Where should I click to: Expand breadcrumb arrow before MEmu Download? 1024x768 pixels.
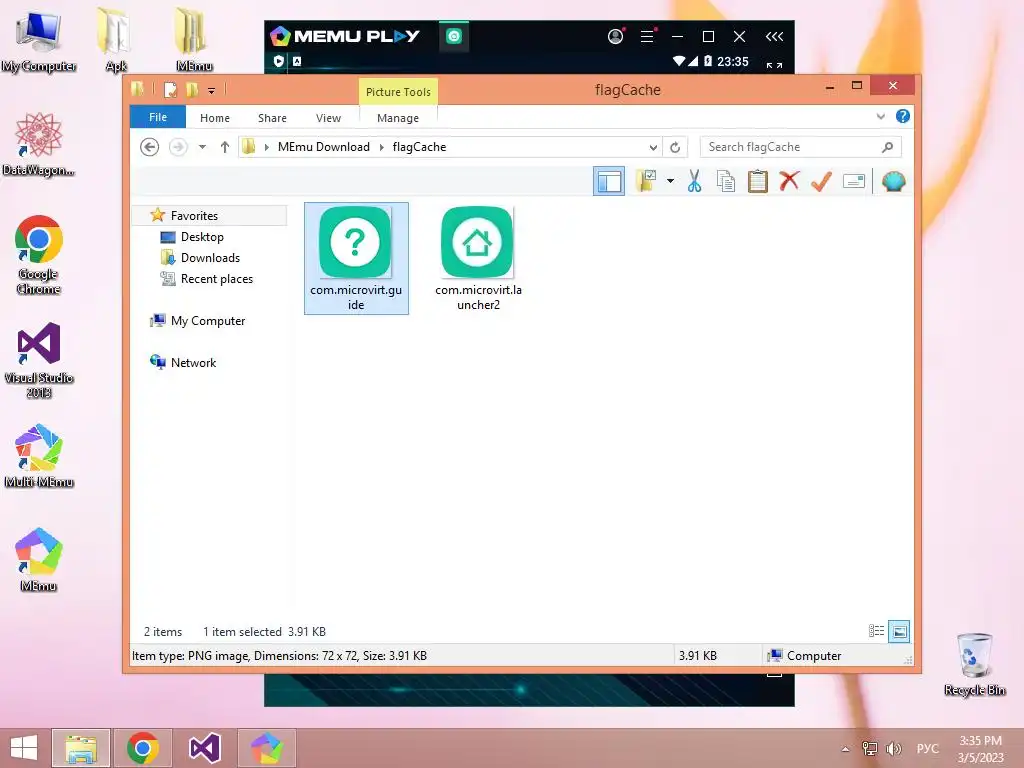[x=266, y=148]
